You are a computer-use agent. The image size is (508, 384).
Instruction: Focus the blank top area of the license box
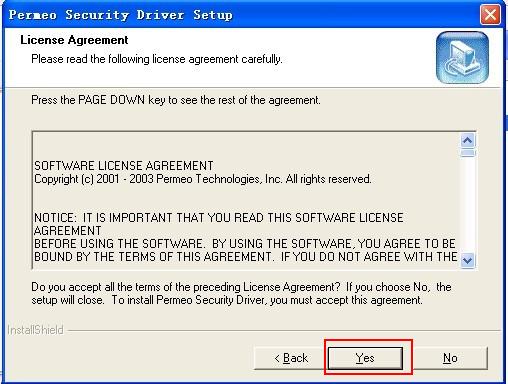pyautogui.click(x=246, y=146)
